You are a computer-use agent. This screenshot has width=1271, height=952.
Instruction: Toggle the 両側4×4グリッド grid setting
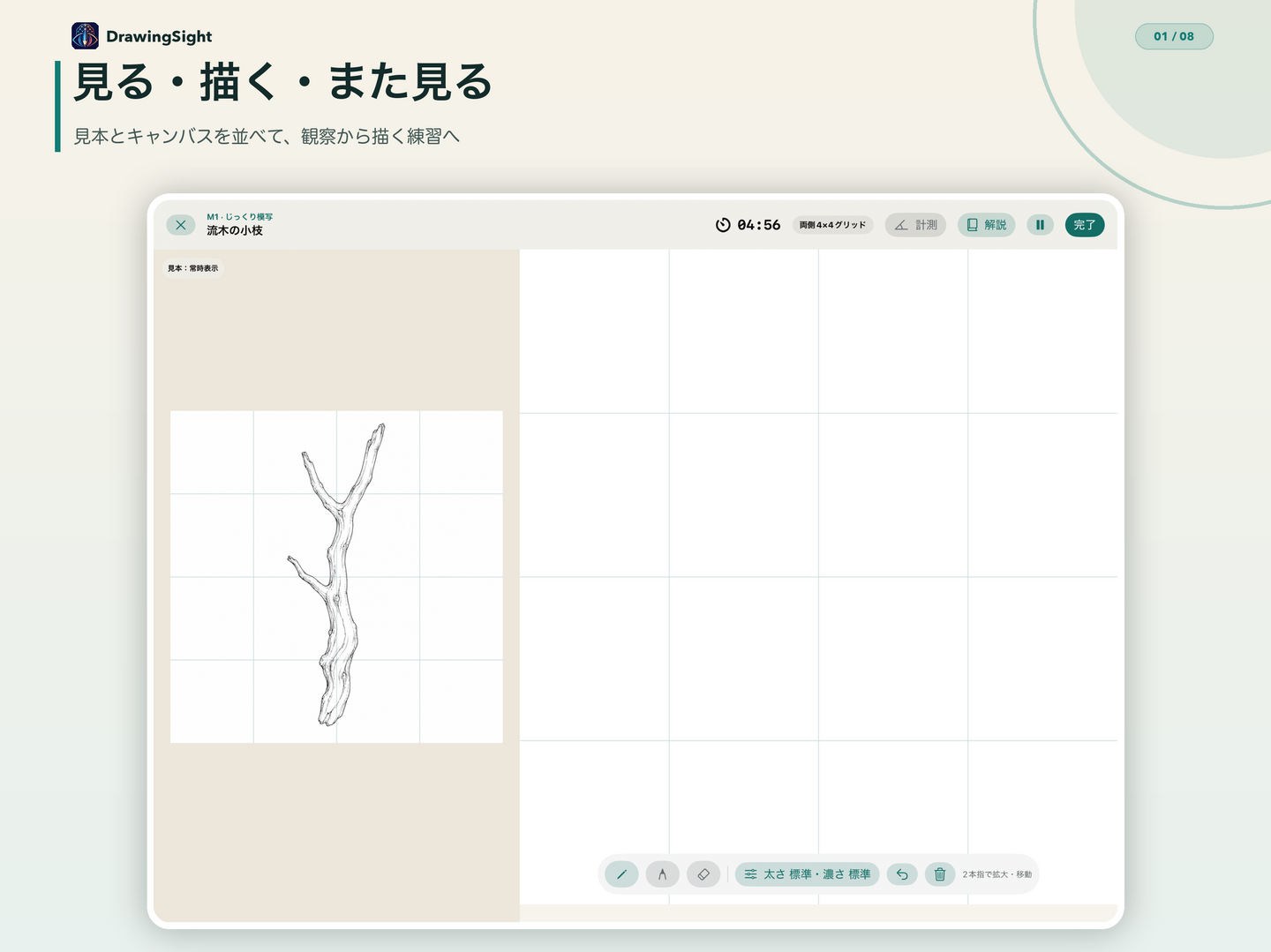(832, 225)
